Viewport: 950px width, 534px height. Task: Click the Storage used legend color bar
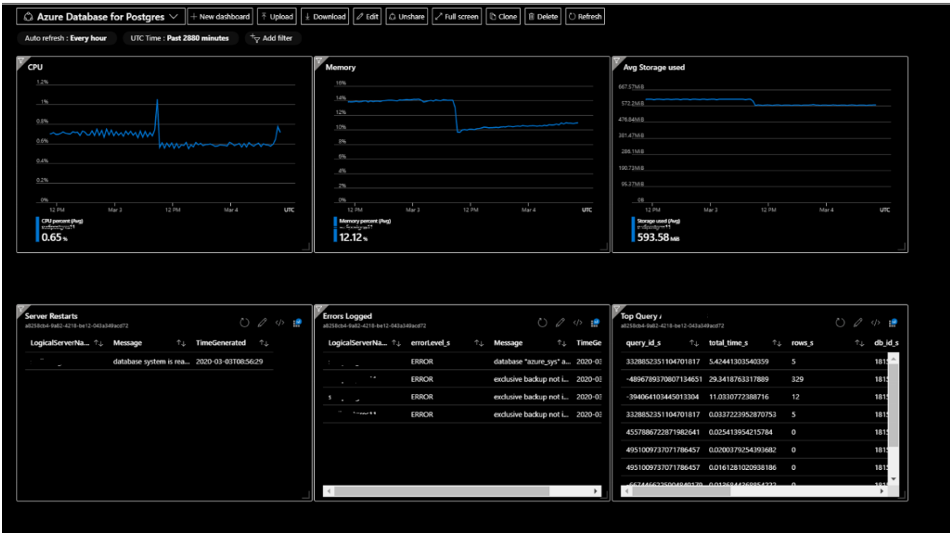[x=633, y=230]
